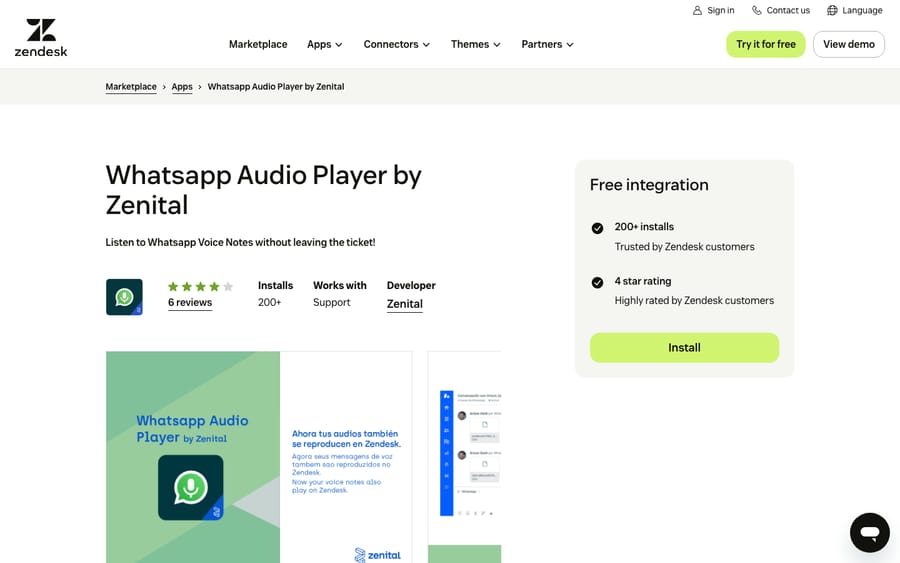Go to the Apps breadcrumb

pyautogui.click(x=182, y=87)
